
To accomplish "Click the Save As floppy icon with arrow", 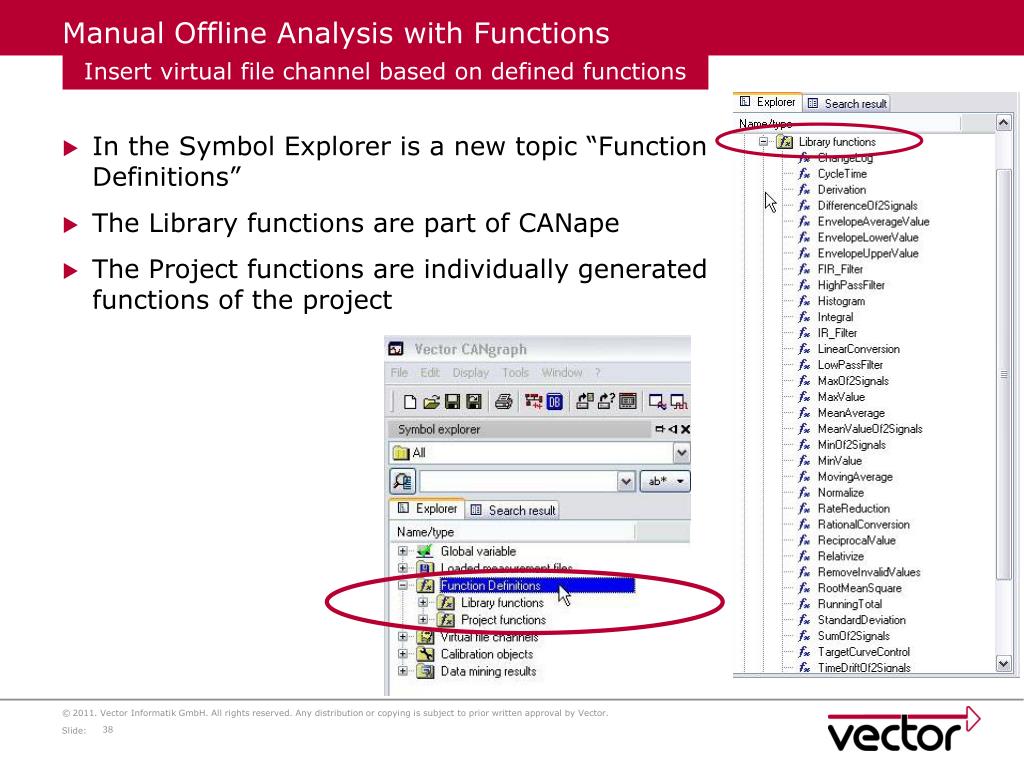I will click(473, 402).
